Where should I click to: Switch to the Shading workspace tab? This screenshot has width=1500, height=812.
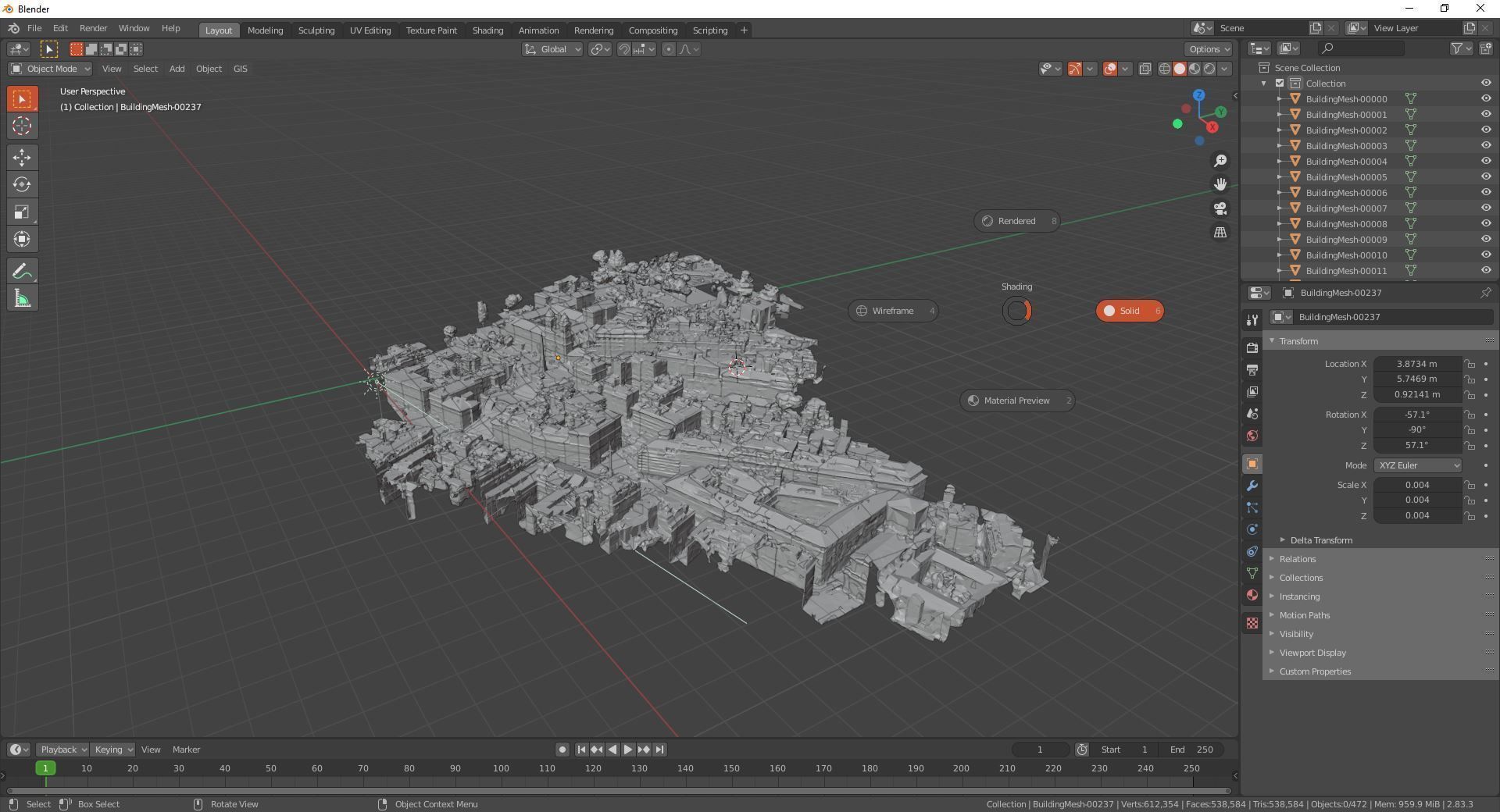pos(487,30)
